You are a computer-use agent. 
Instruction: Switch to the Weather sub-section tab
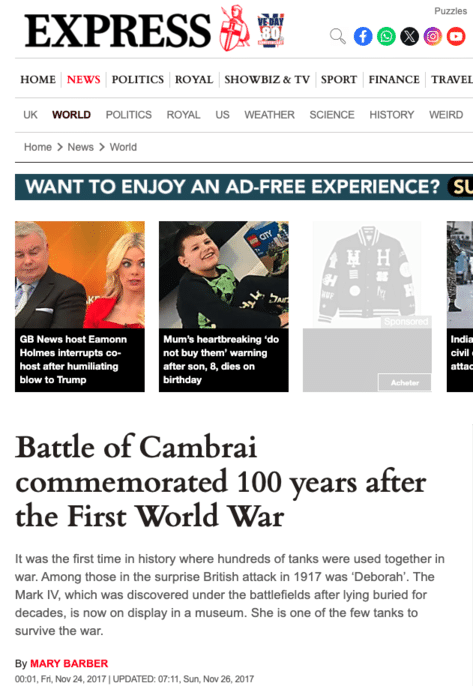pyautogui.click(x=270, y=115)
